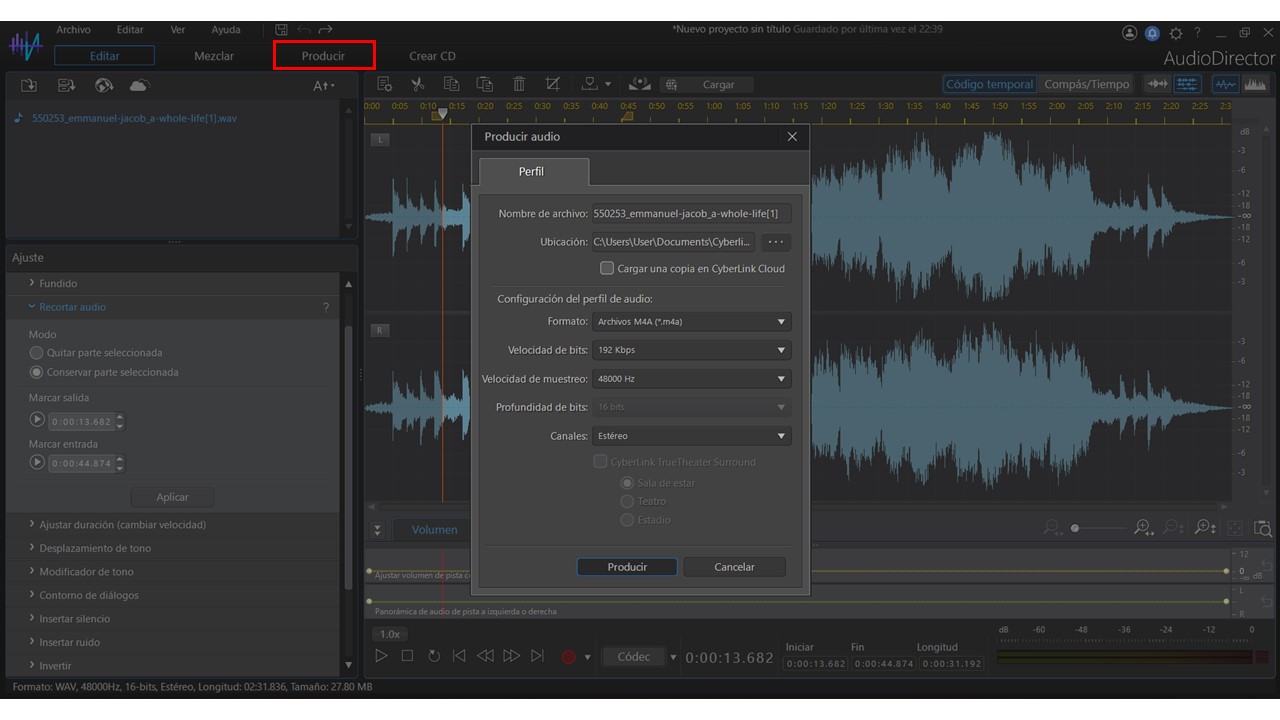Click the save project icon
The width and height of the screenshot is (1280, 720).
click(281, 30)
